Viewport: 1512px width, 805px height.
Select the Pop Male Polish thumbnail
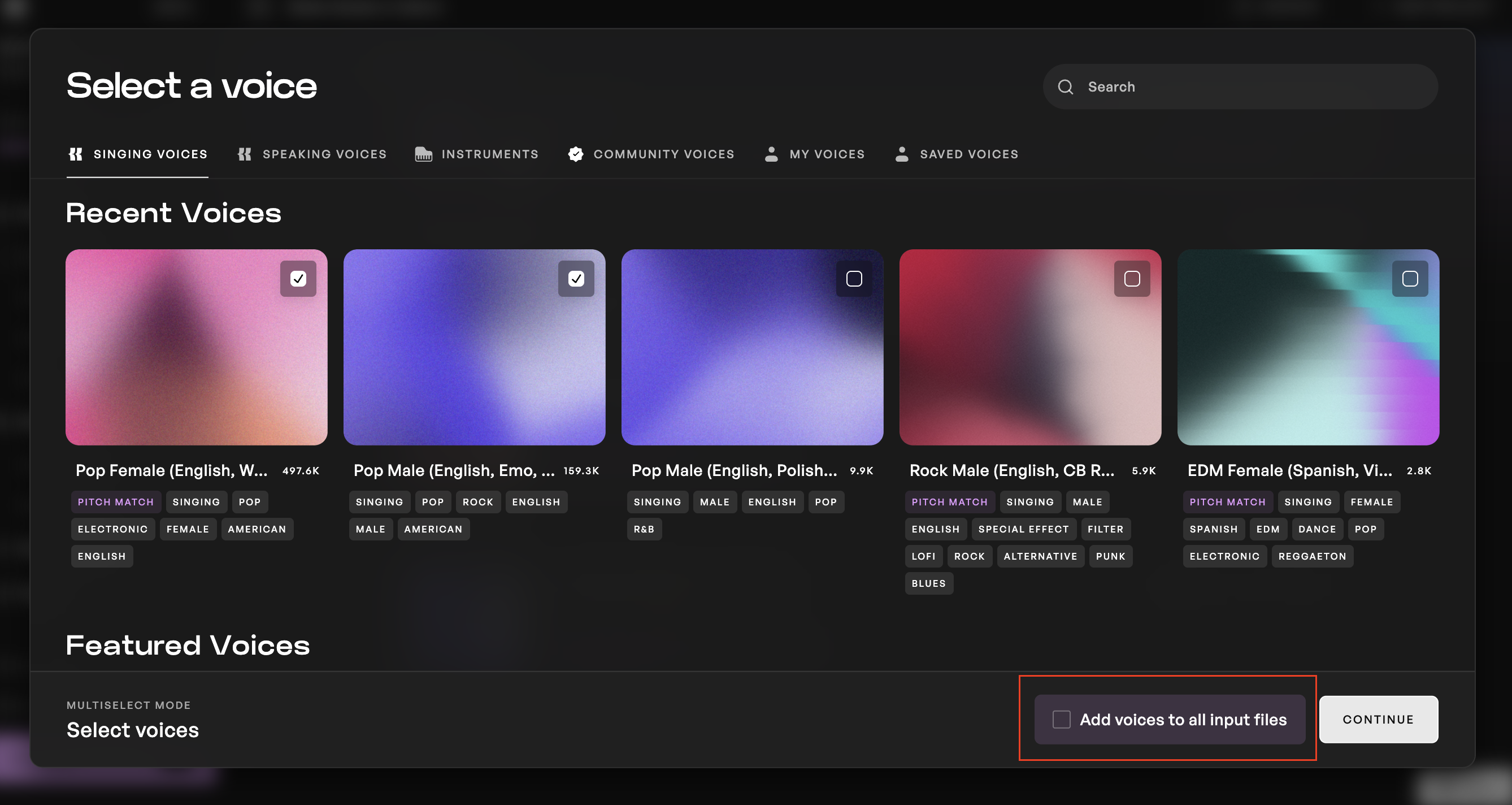(x=753, y=347)
